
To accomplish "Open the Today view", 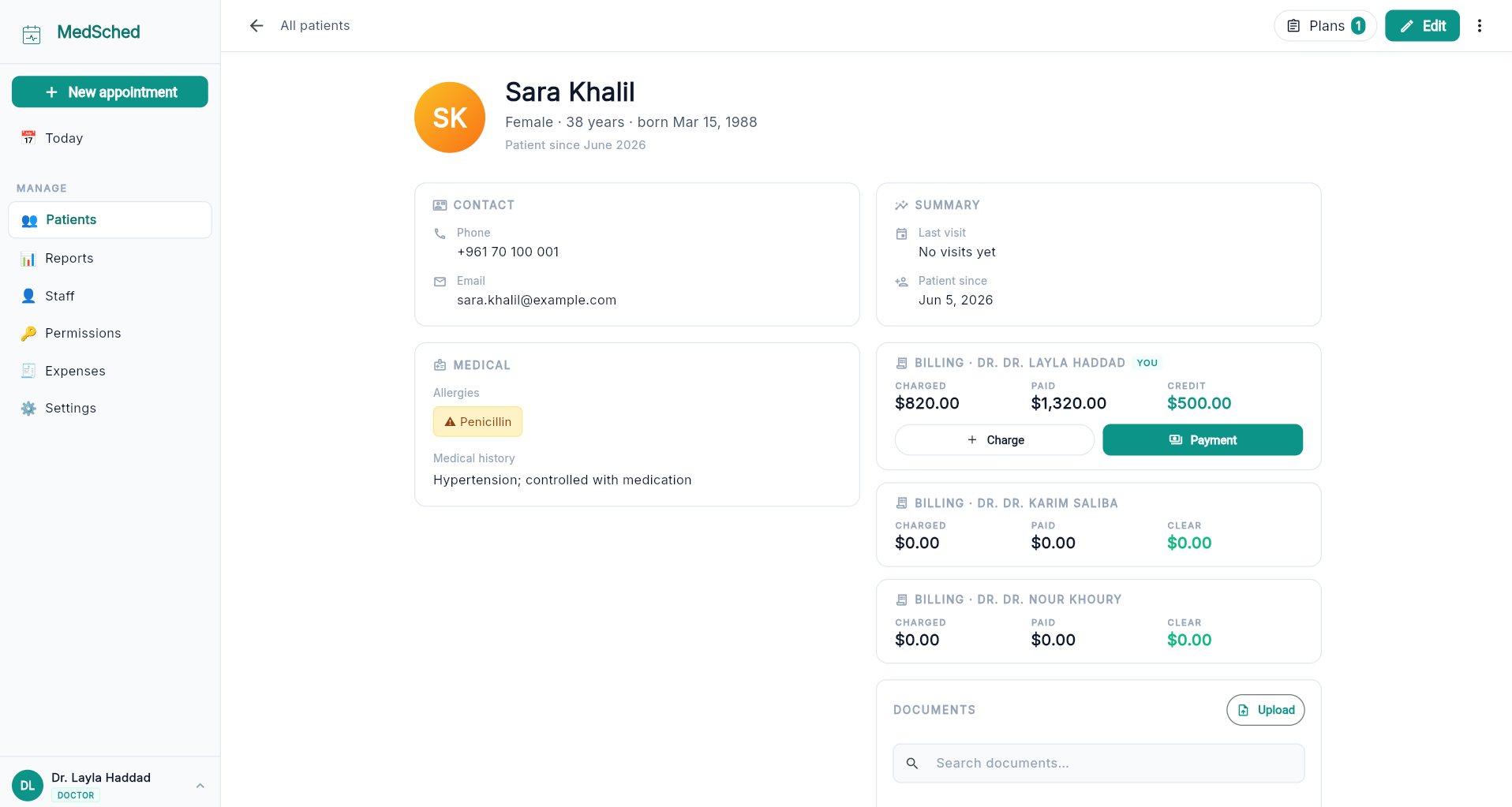I will [x=110, y=138].
